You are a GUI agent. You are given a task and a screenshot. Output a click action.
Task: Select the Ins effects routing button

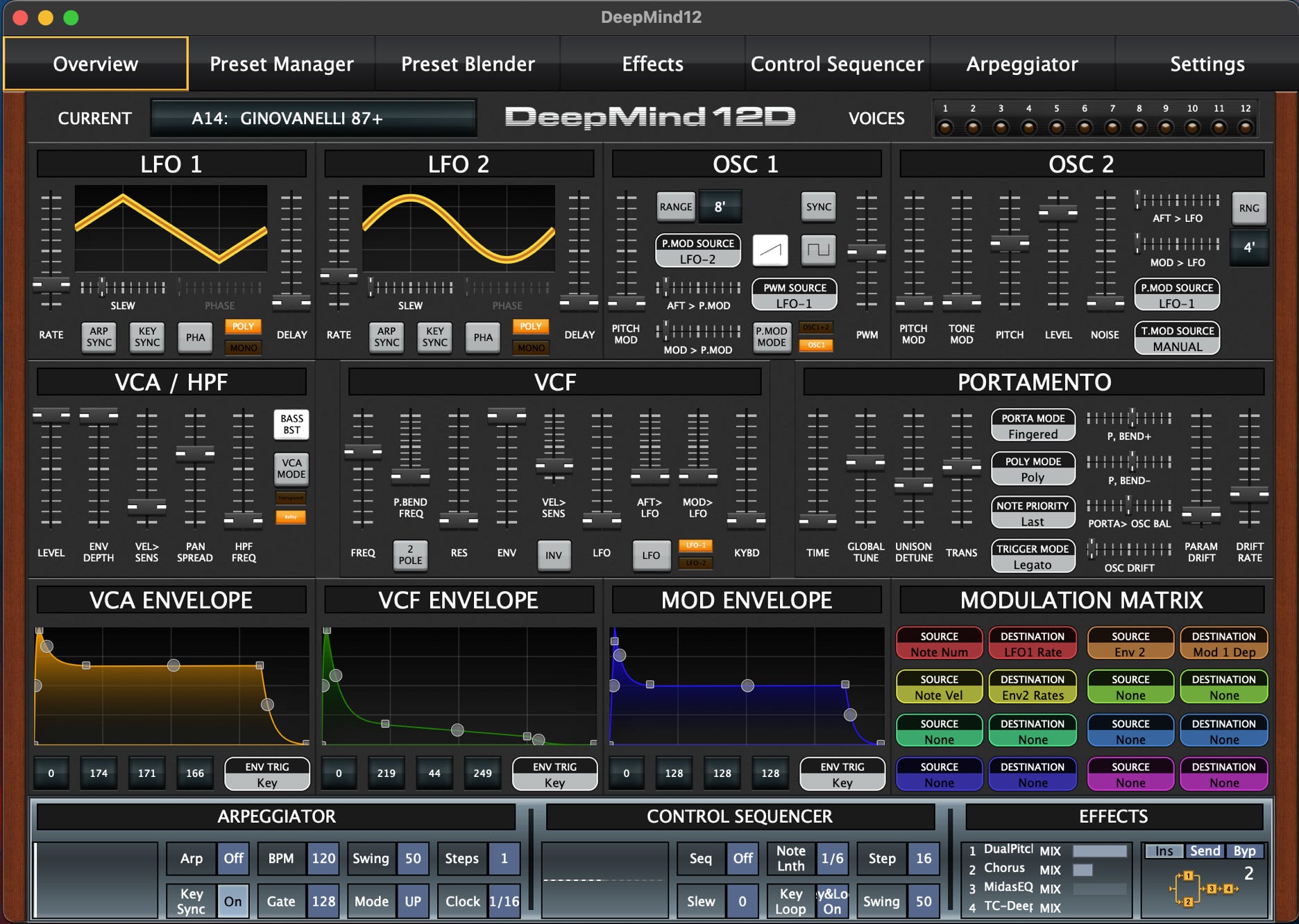1164,851
